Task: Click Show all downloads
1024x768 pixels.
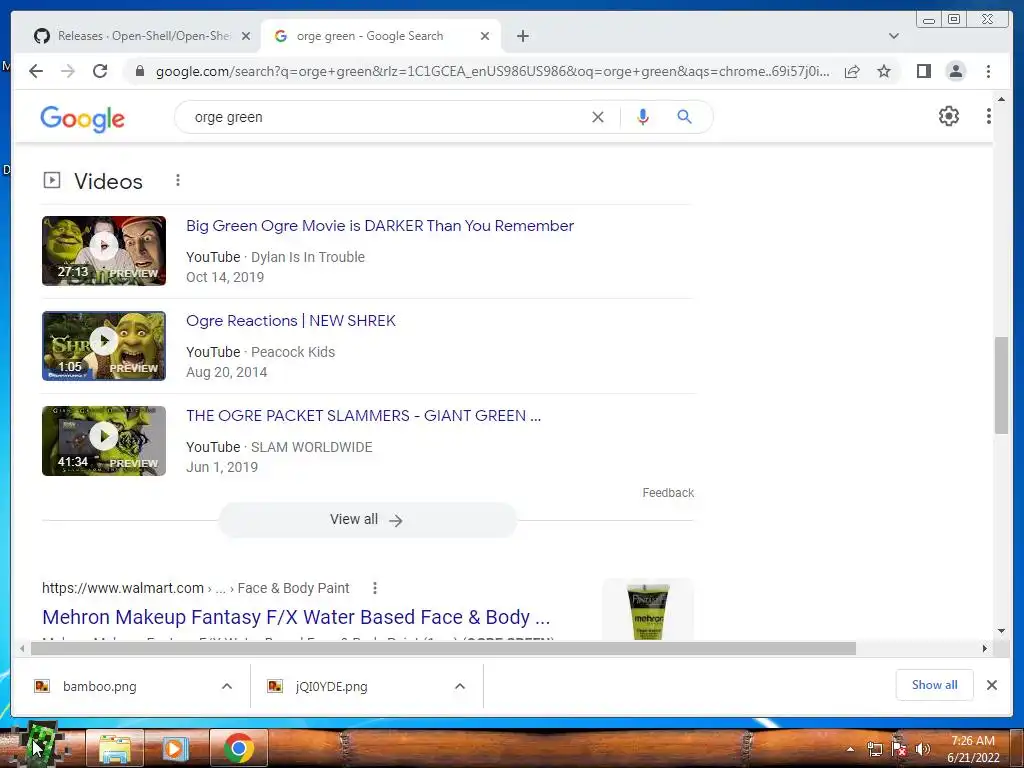Action: pos(935,685)
